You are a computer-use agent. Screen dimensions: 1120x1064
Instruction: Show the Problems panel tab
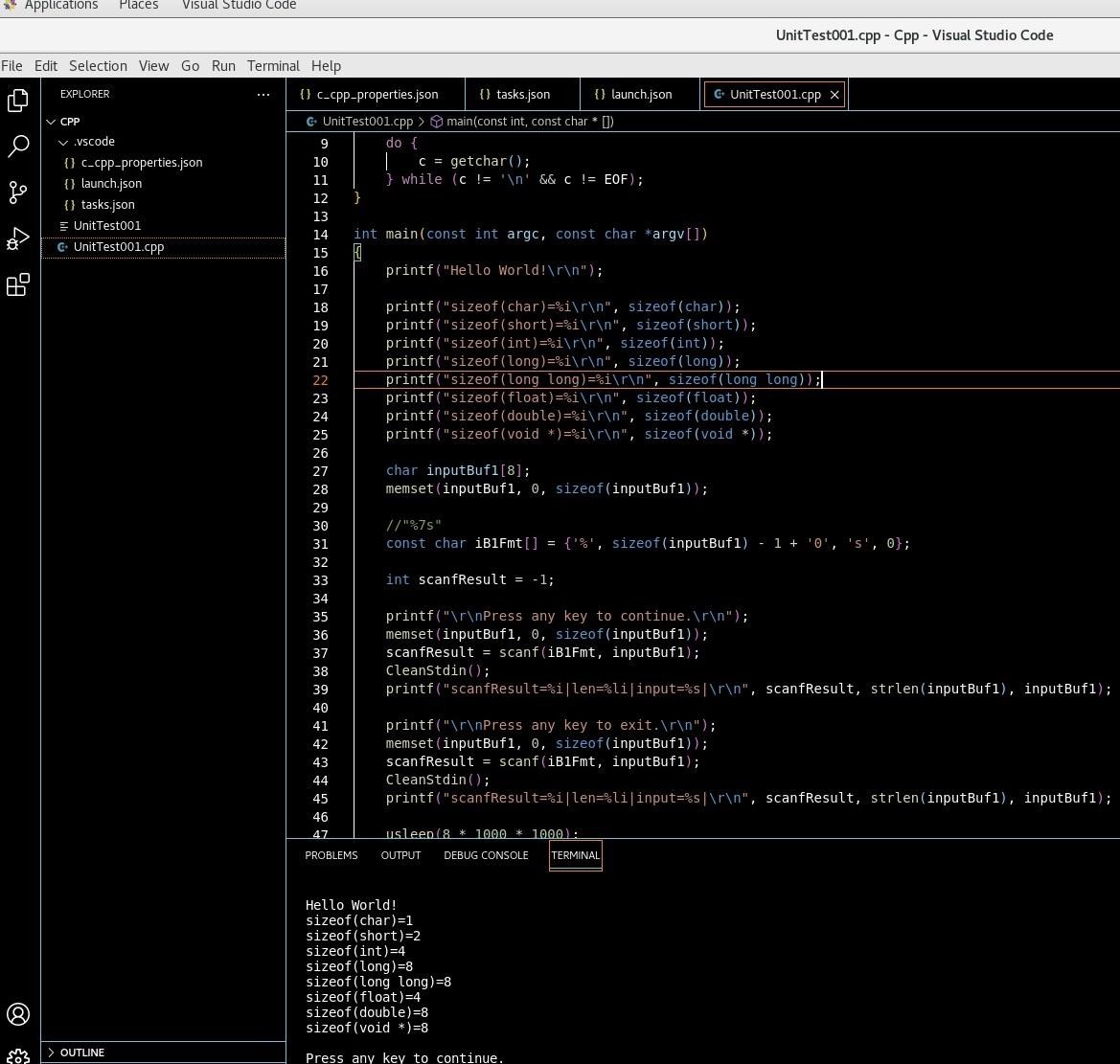pos(331,855)
